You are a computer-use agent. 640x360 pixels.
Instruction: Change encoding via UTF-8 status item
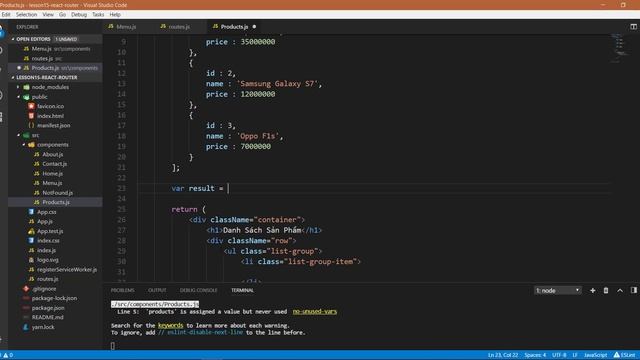pyautogui.click(x=559, y=355)
